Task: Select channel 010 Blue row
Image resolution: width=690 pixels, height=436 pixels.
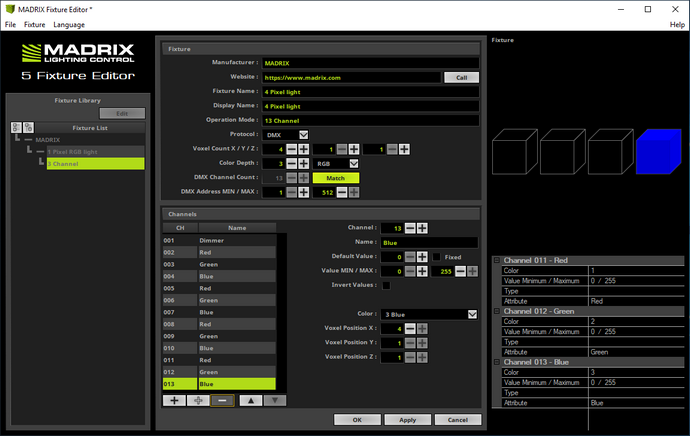Action: tap(219, 348)
